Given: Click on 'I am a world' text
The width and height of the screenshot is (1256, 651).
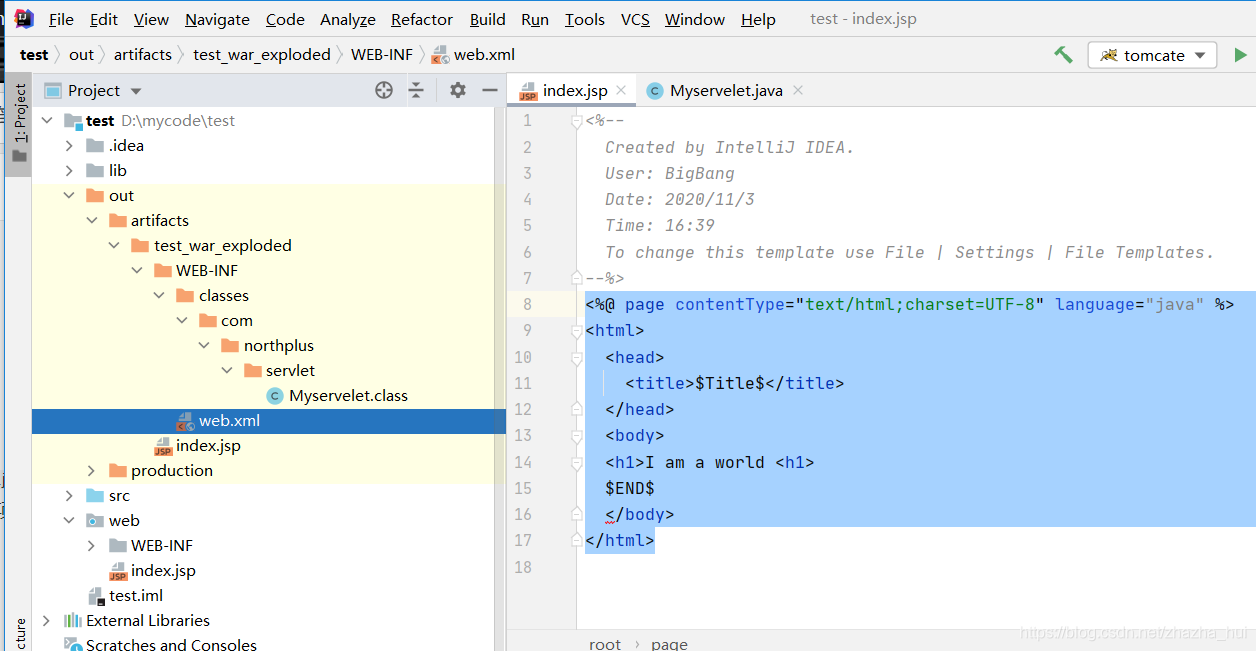Looking at the screenshot, I should pyautogui.click(x=705, y=463).
